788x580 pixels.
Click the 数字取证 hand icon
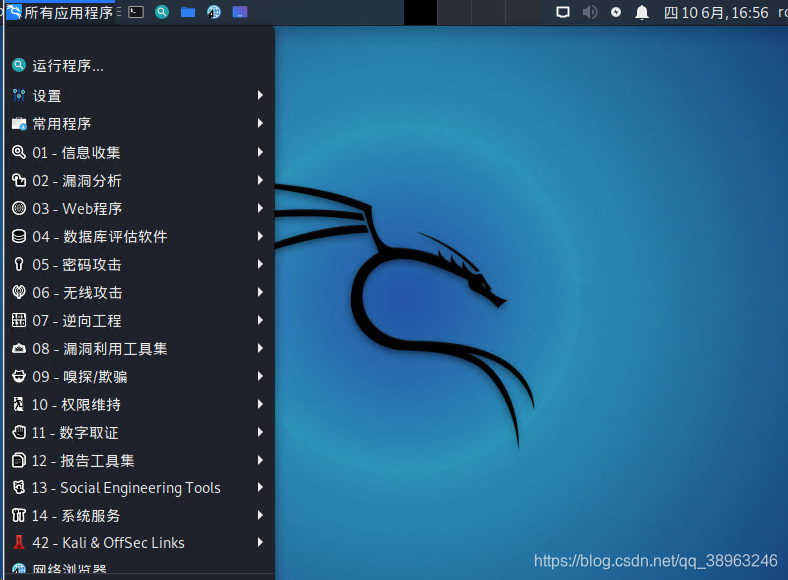coord(19,432)
